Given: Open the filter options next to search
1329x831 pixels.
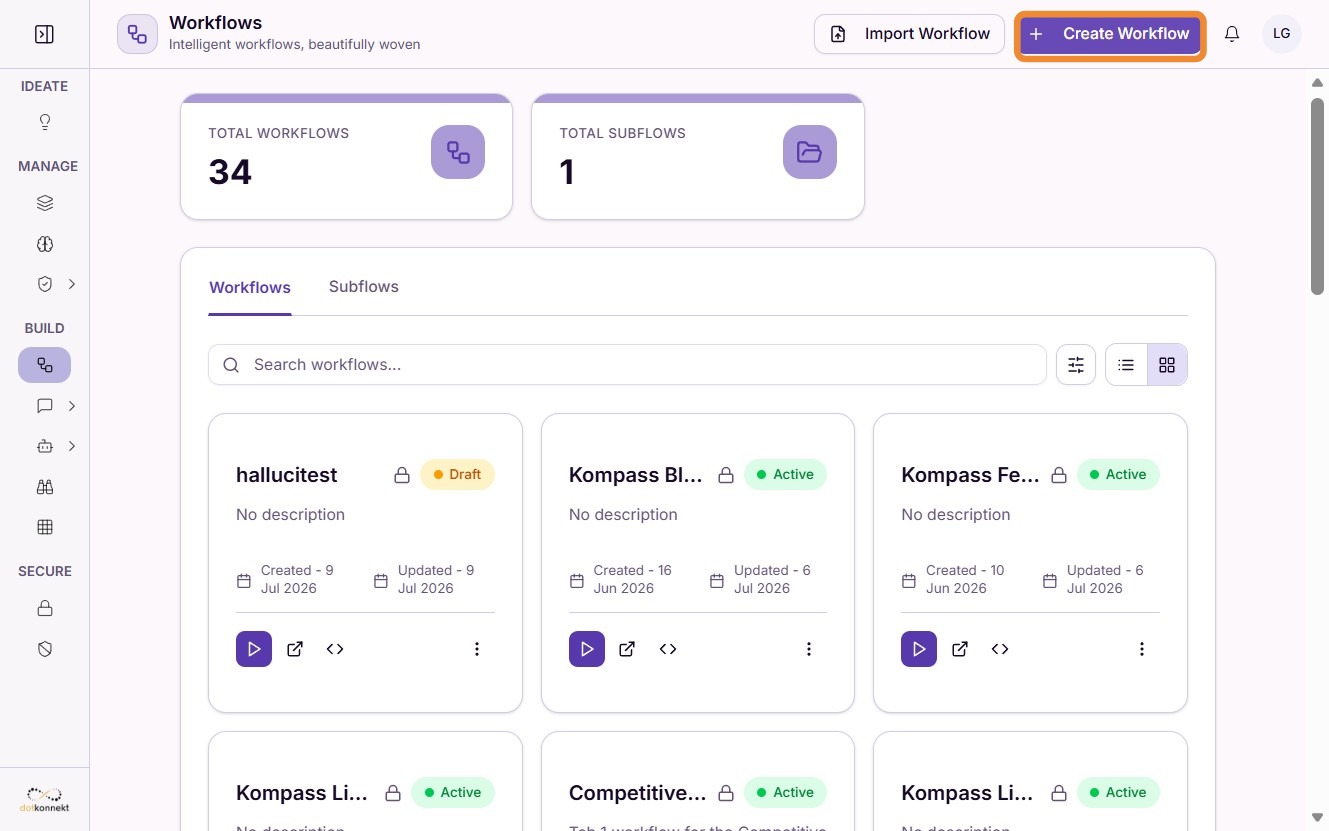Looking at the screenshot, I should 1076,365.
